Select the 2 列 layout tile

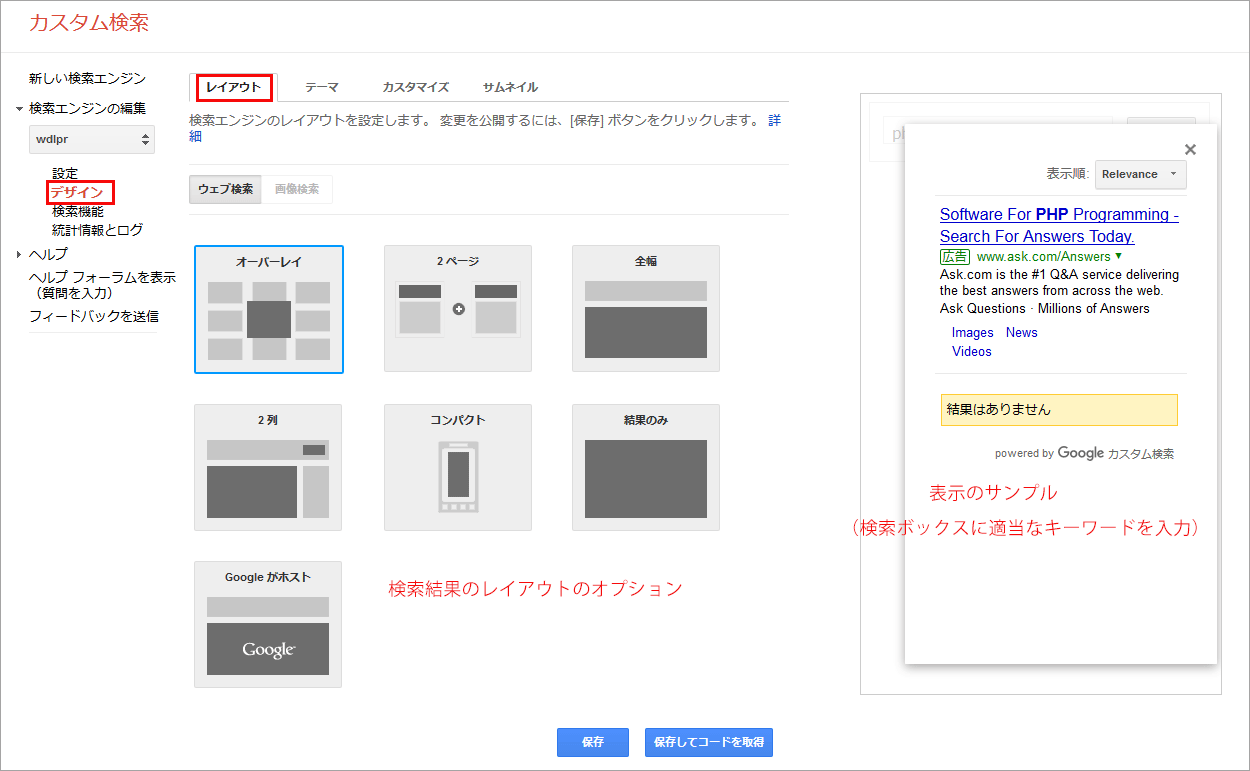[268, 467]
